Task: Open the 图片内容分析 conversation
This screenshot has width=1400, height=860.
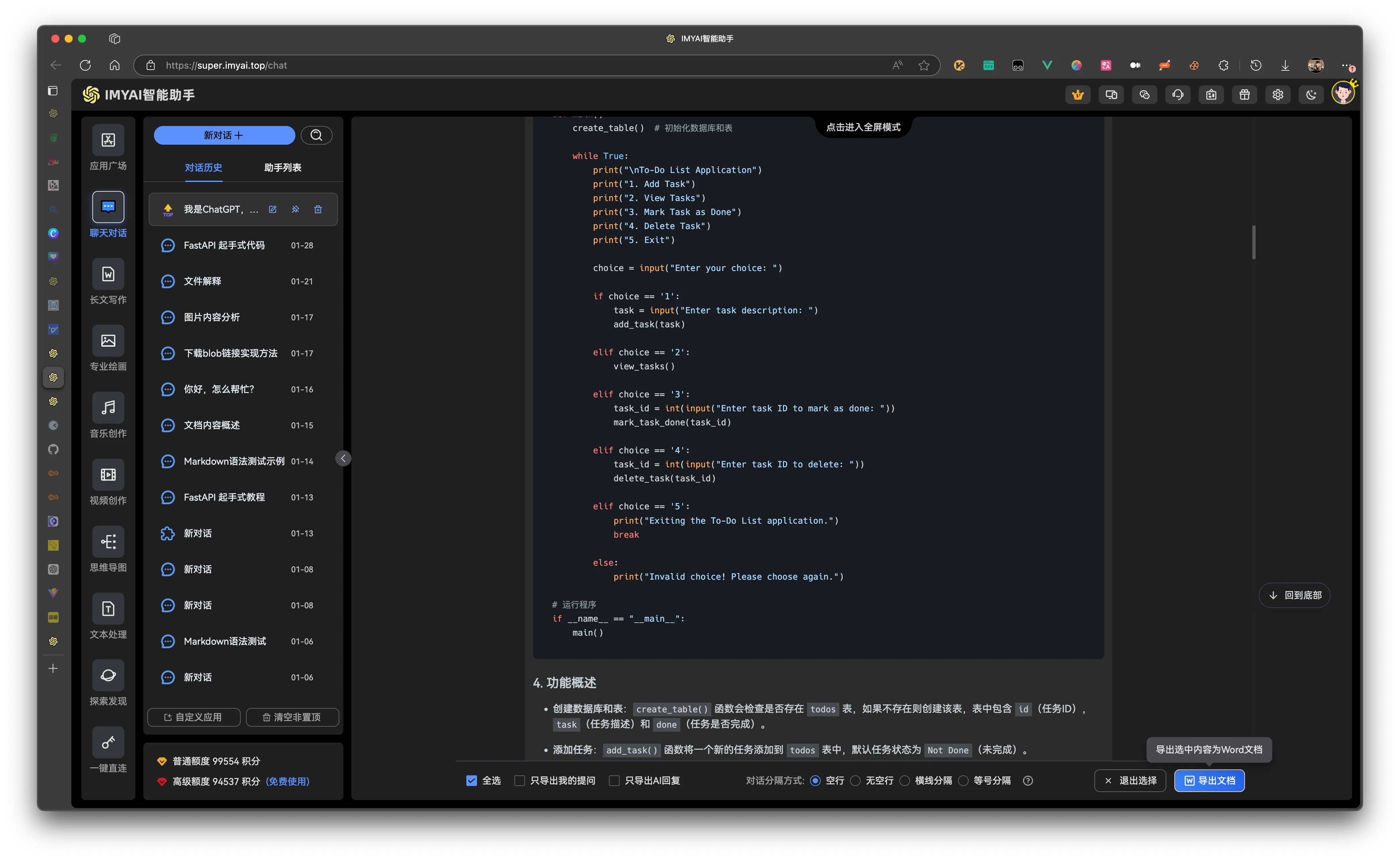Action: (243, 317)
